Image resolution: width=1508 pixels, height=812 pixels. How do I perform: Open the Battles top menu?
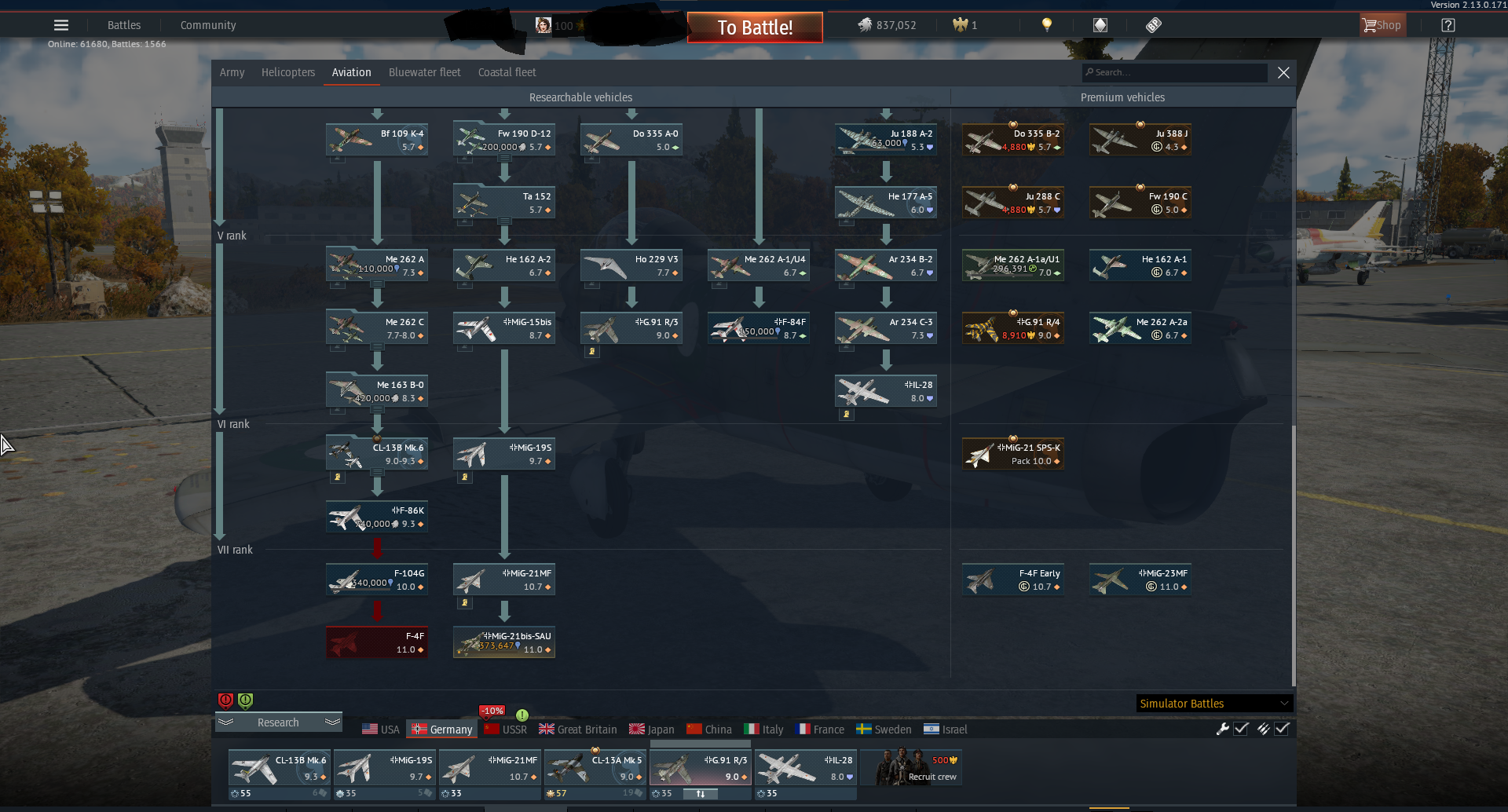coord(124,25)
